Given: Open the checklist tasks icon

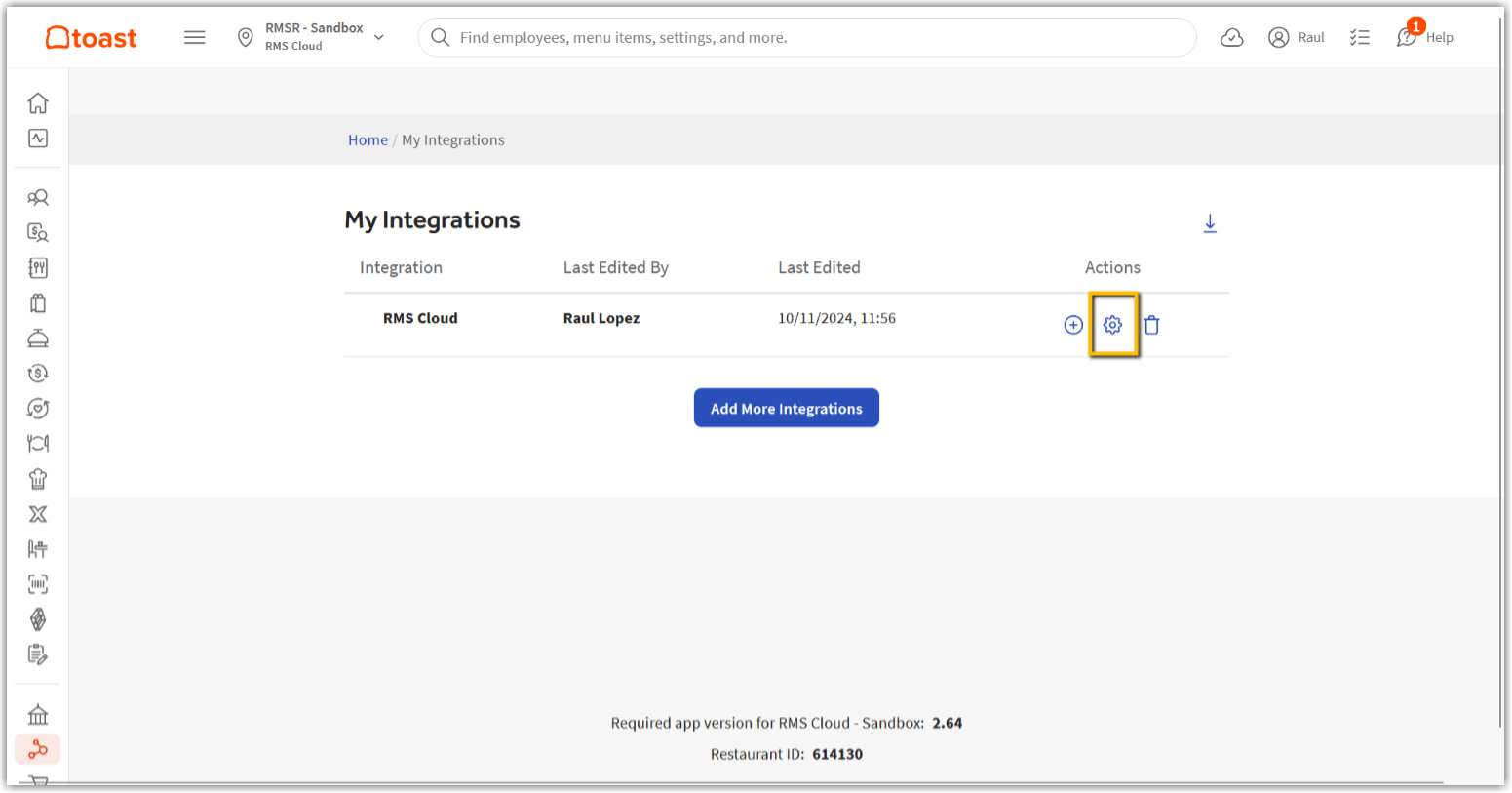Looking at the screenshot, I should point(1360,37).
